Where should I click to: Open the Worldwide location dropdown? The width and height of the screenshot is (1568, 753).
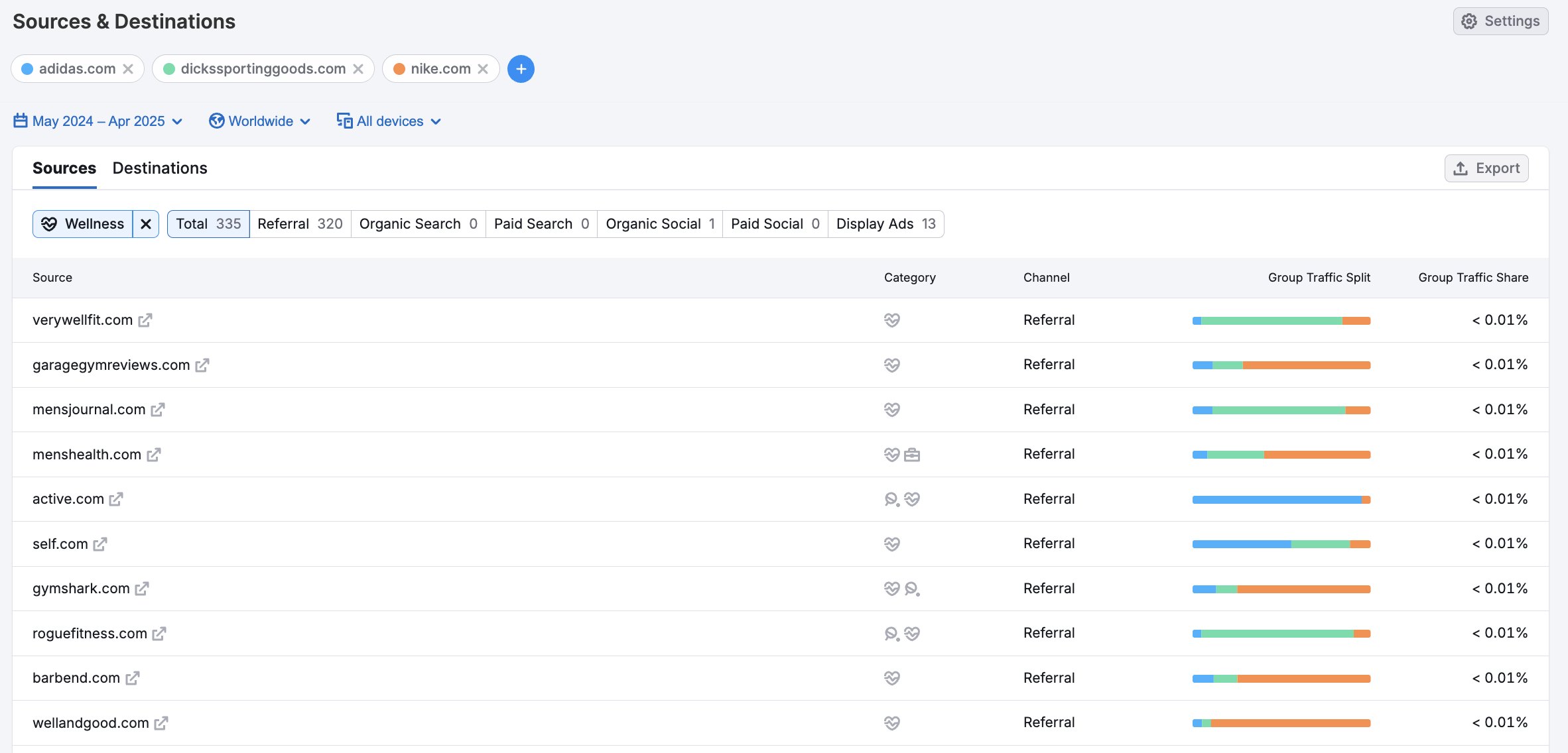coord(260,121)
